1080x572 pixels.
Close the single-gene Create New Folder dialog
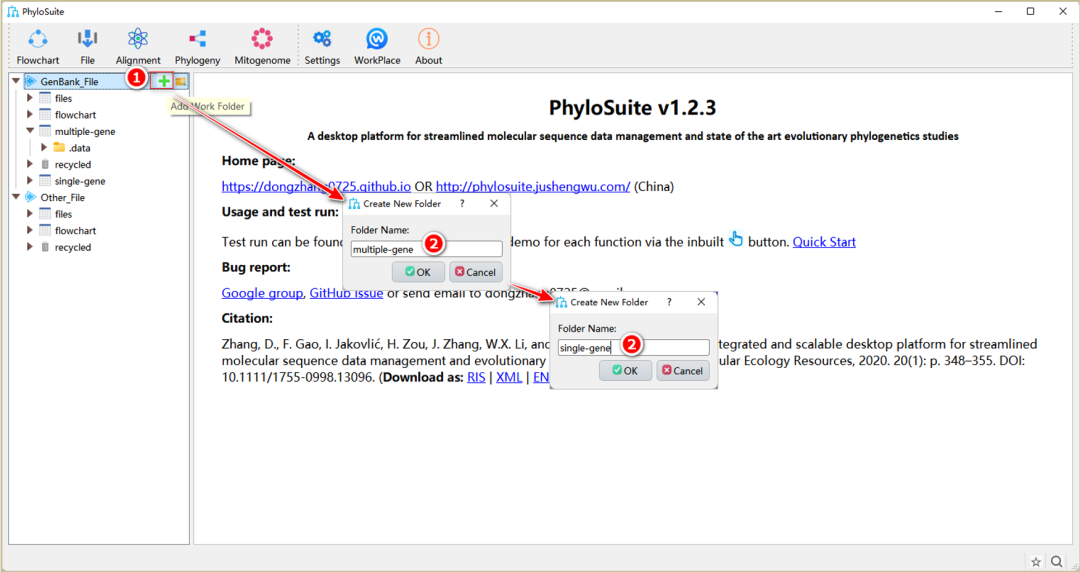coord(701,302)
